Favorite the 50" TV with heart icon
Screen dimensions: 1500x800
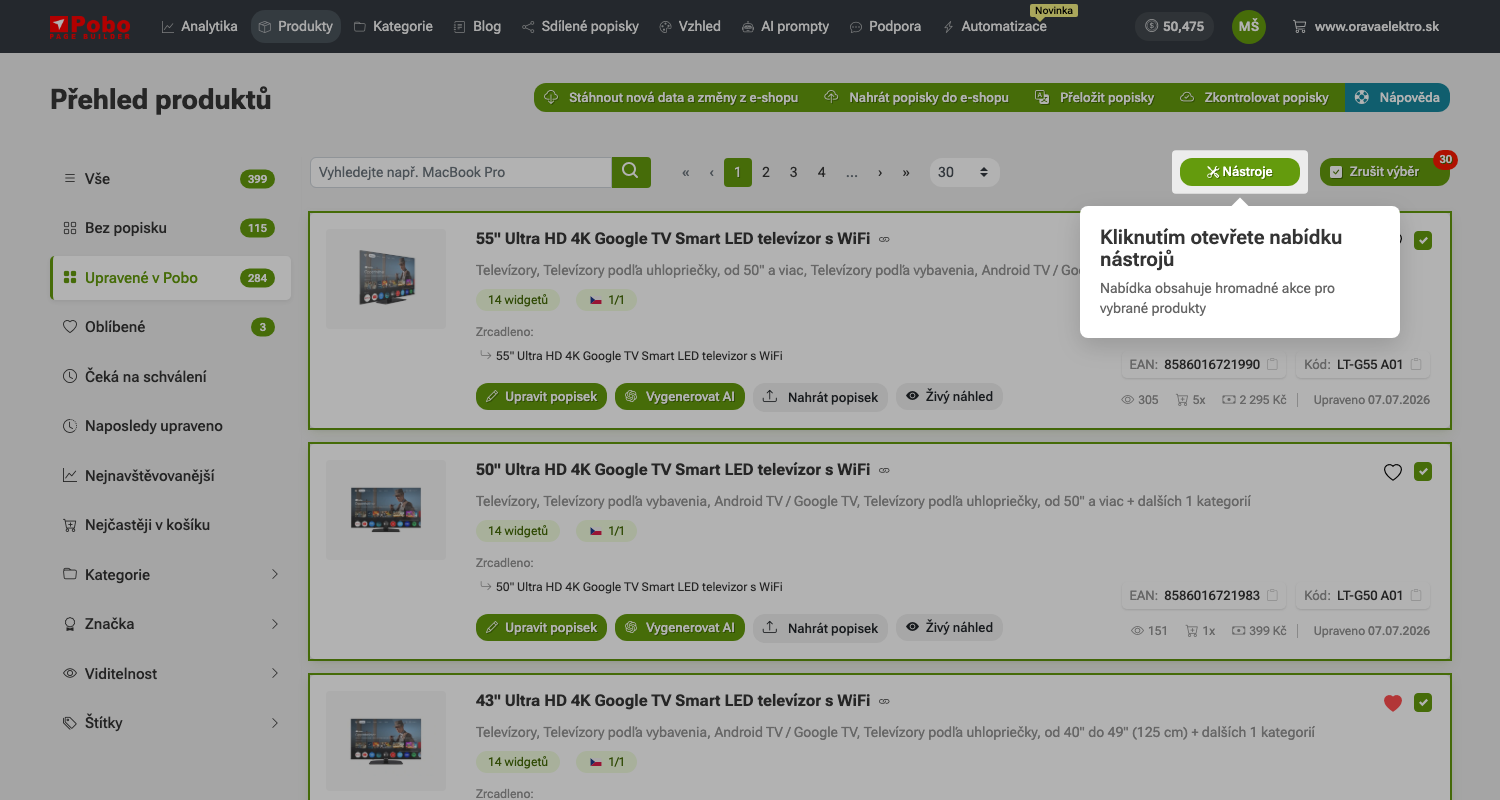click(1393, 472)
